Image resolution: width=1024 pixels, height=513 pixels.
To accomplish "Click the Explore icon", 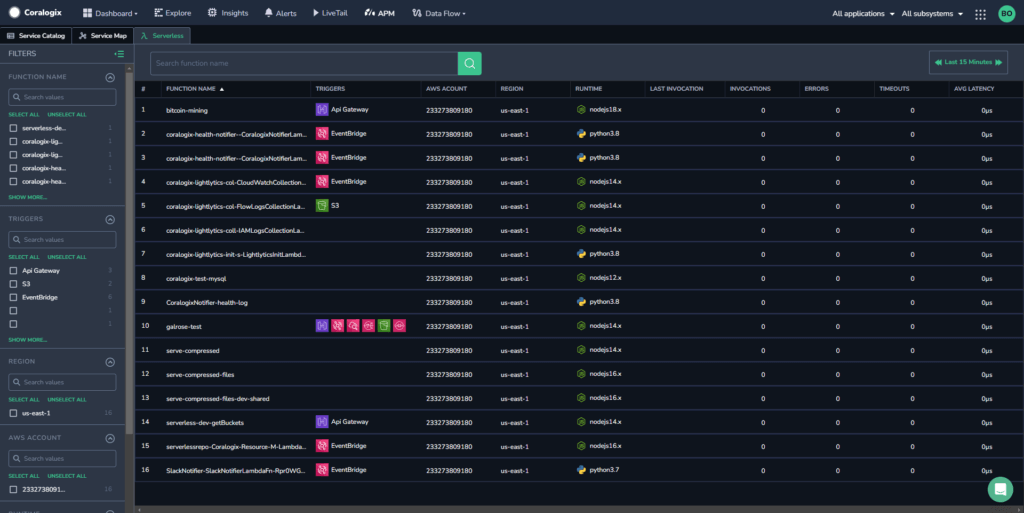I will click(158, 12).
